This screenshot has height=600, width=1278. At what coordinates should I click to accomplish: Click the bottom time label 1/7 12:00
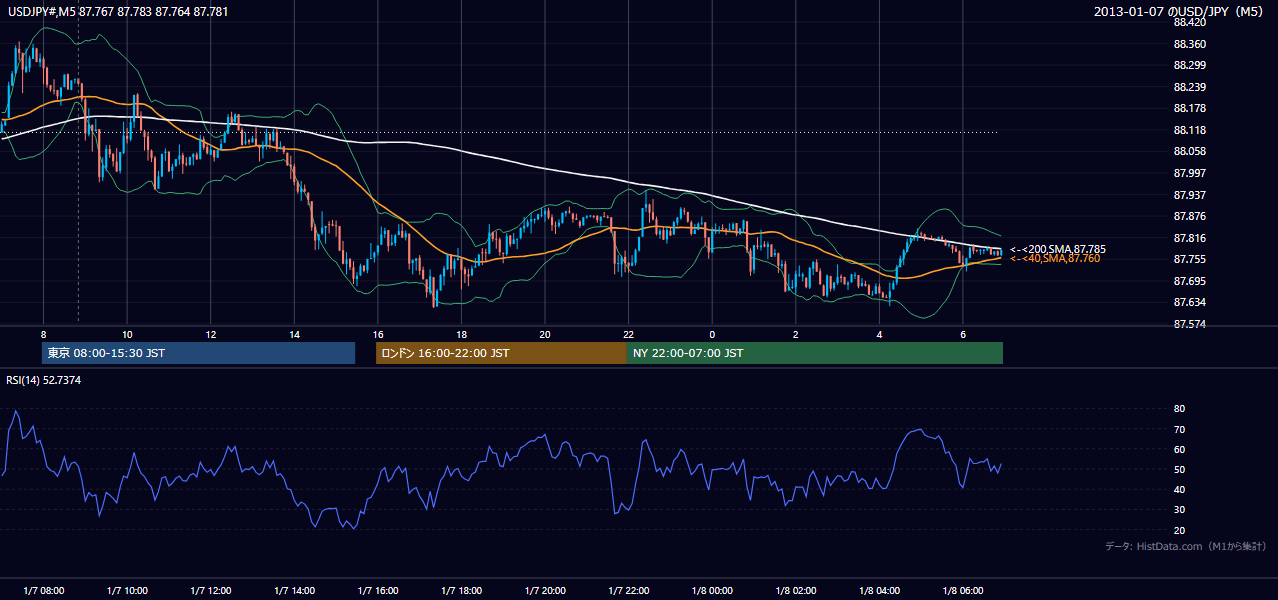pos(210,590)
